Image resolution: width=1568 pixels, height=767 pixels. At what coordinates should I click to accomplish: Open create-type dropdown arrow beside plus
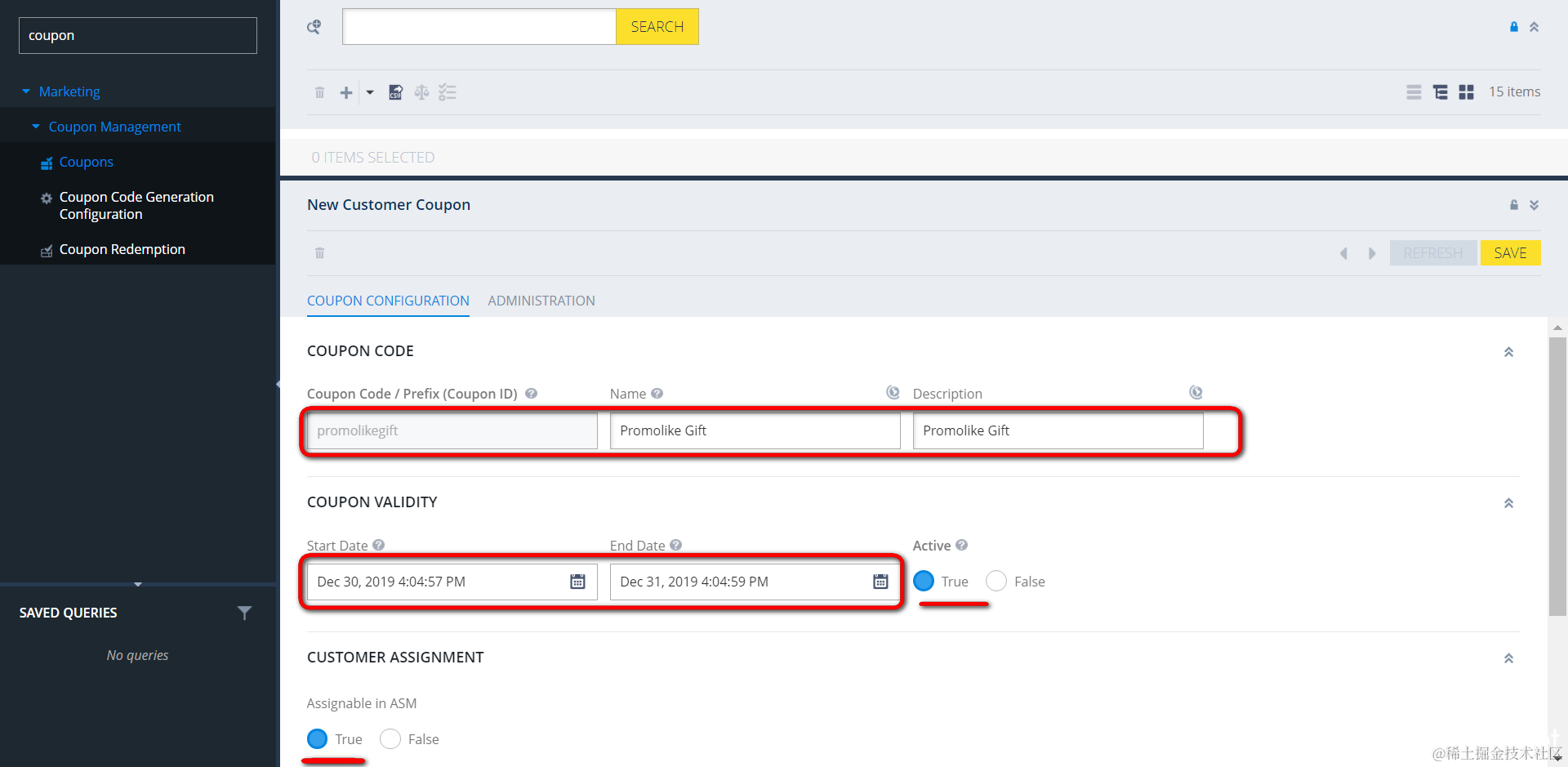[370, 92]
